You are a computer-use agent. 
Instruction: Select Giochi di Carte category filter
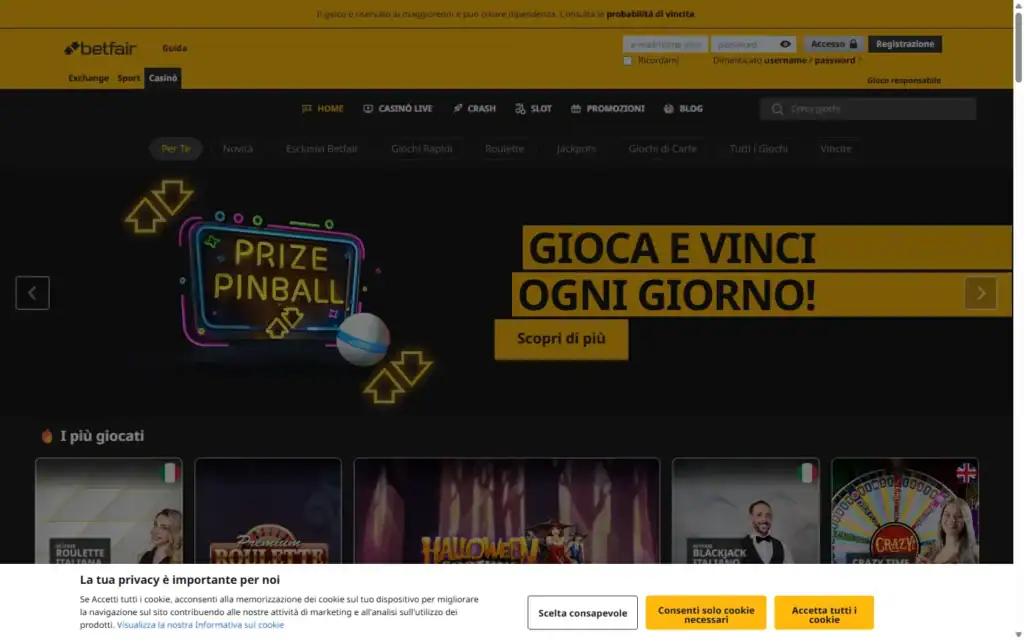pos(662,149)
